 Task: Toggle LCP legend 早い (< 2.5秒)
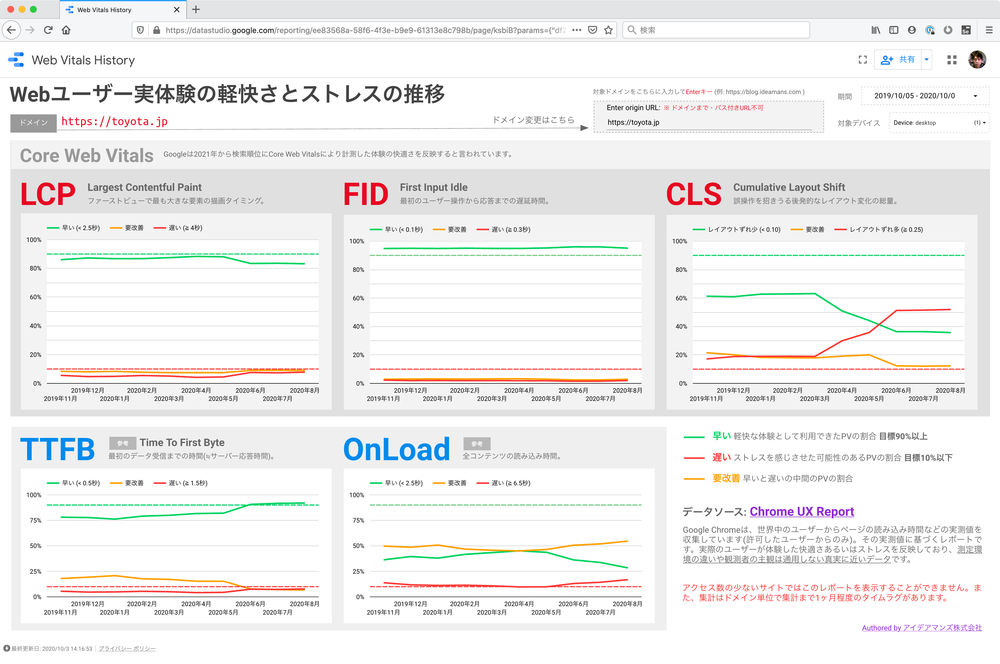[x=73, y=228]
